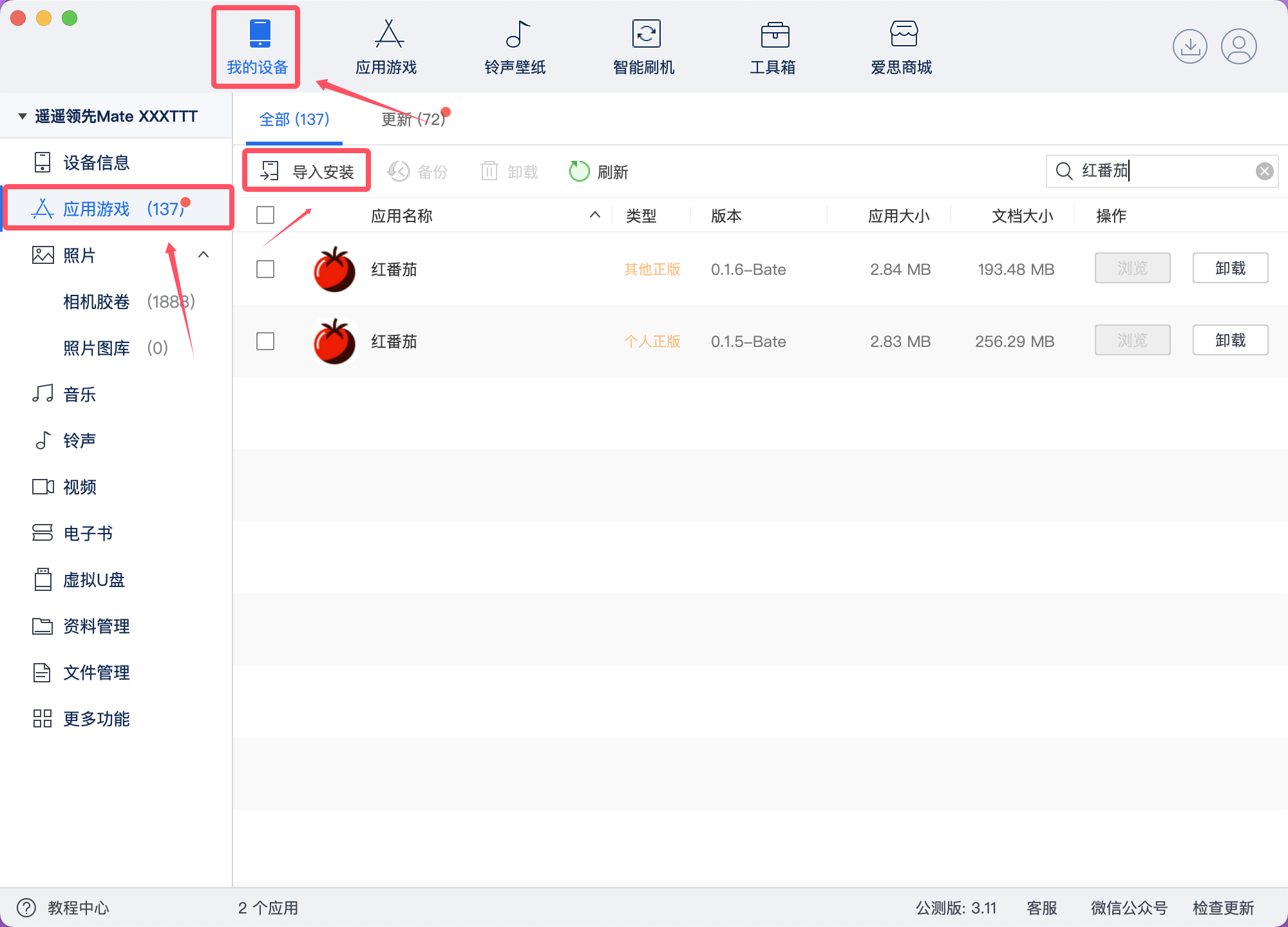This screenshot has height=927, width=1288.
Task: Open 虚拟U盘 in the sidebar
Action: point(116,579)
